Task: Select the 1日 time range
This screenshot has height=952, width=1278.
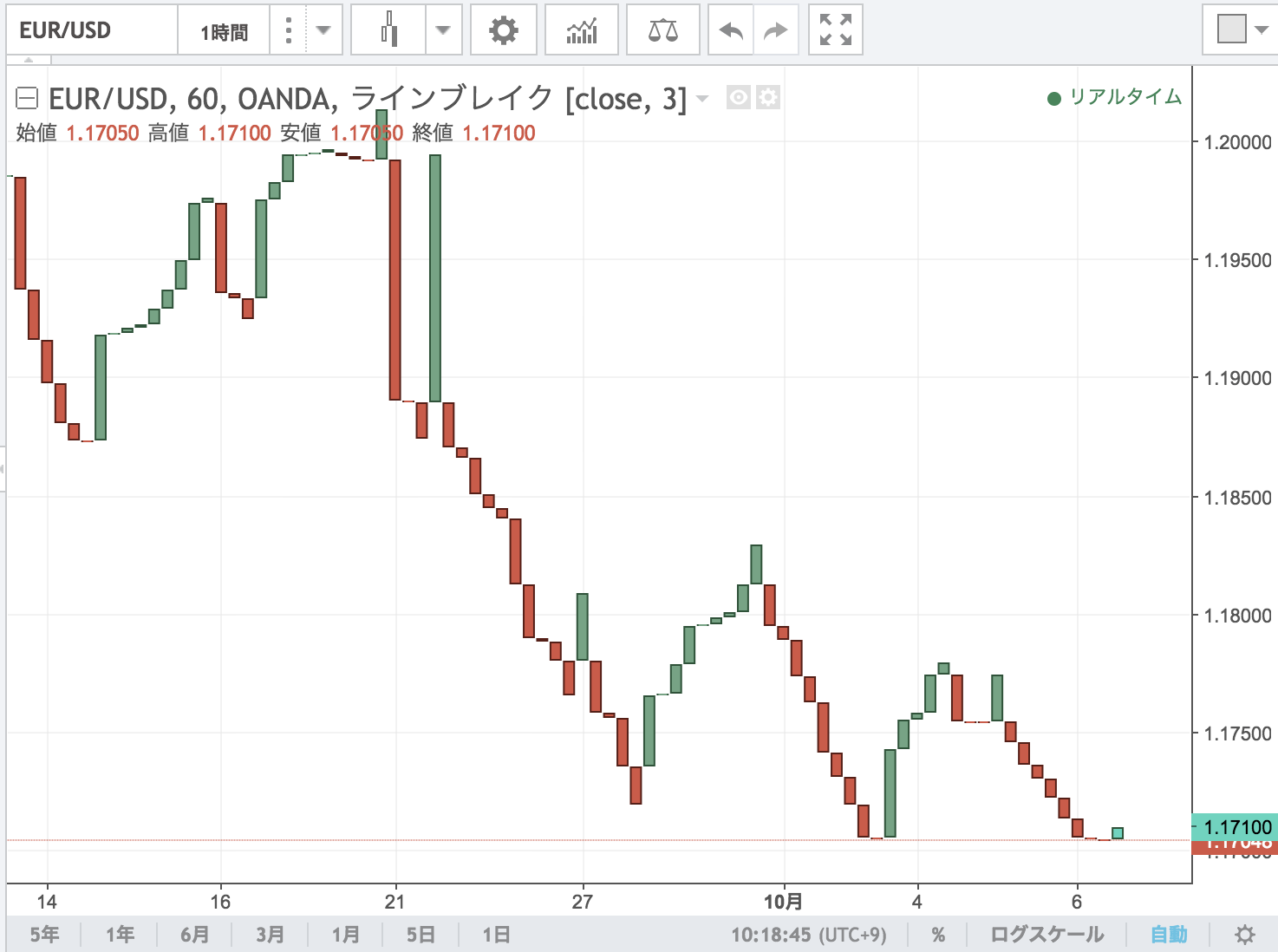Action: pyautogui.click(x=497, y=935)
